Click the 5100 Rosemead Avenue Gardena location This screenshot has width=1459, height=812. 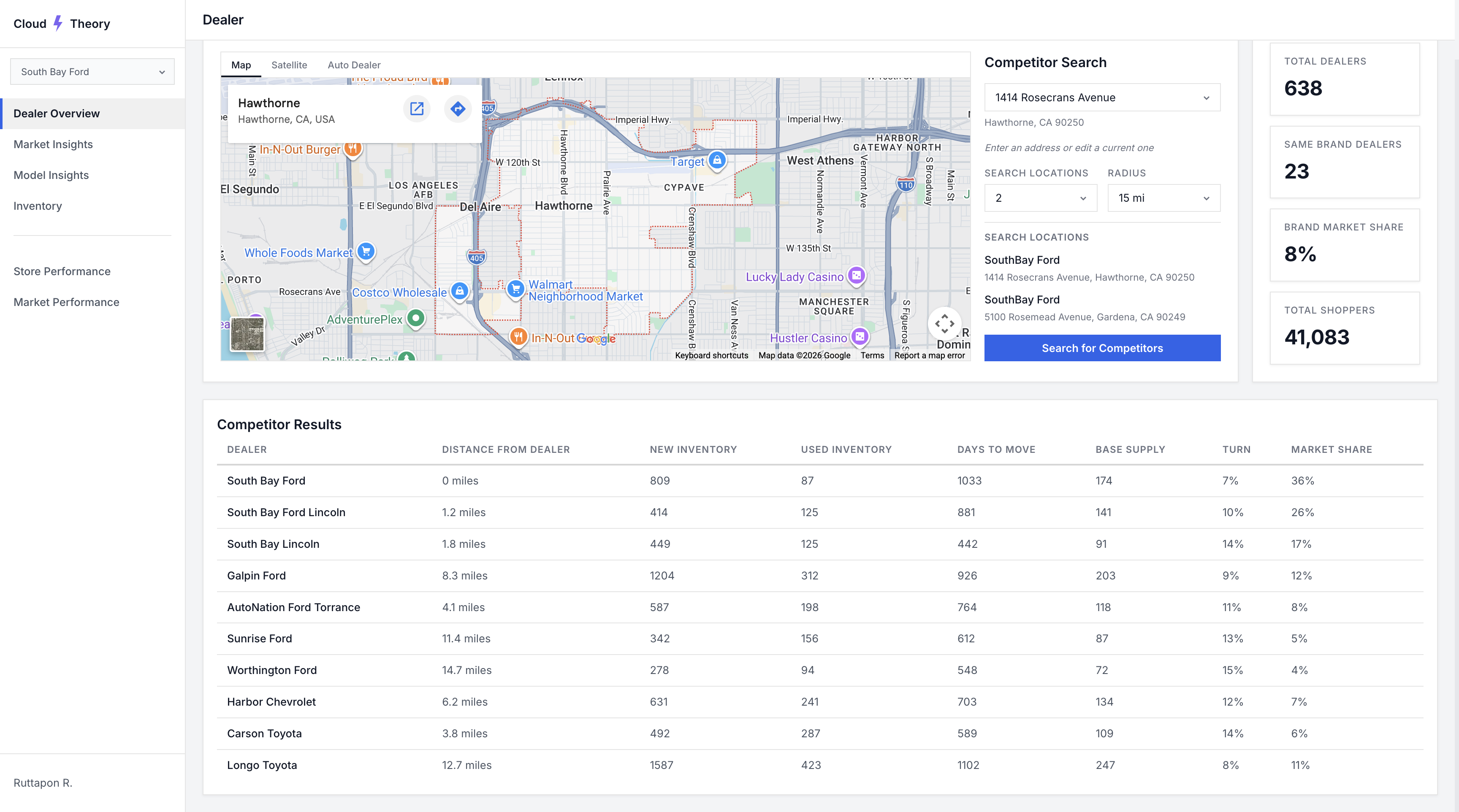tap(1084, 308)
